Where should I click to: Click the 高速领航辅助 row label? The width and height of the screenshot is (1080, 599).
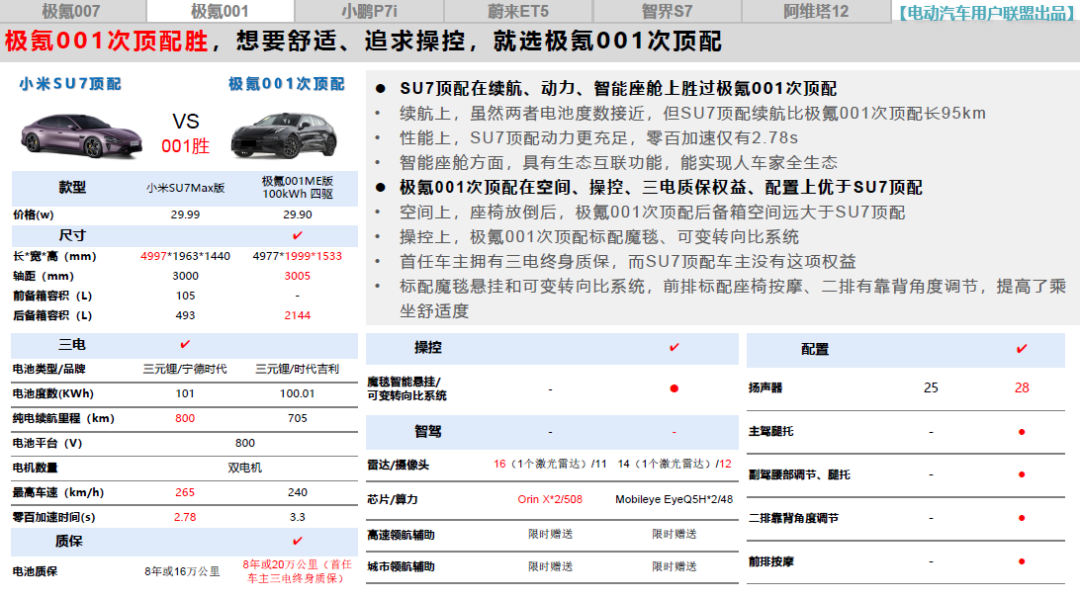[x=401, y=535]
